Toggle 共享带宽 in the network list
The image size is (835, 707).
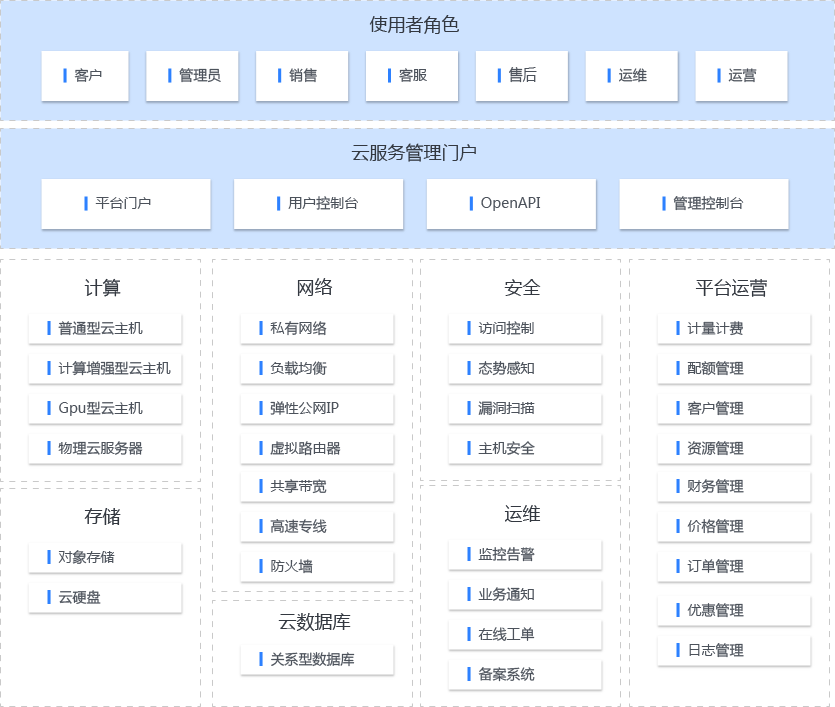(317, 488)
